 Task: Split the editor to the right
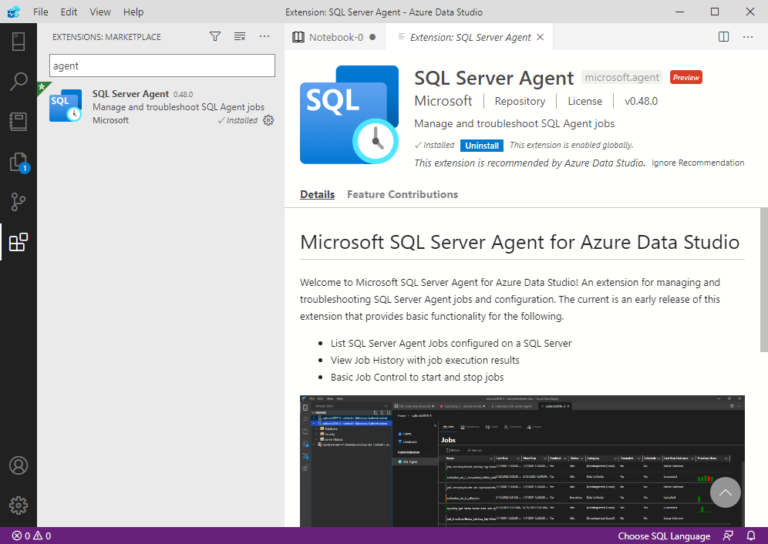(x=723, y=37)
